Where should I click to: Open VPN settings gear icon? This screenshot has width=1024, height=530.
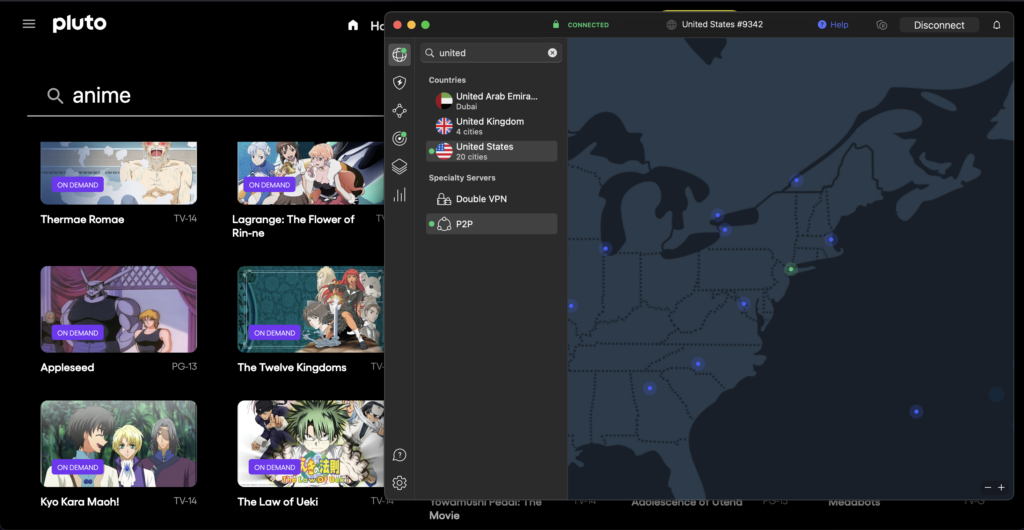tap(400, 483)
